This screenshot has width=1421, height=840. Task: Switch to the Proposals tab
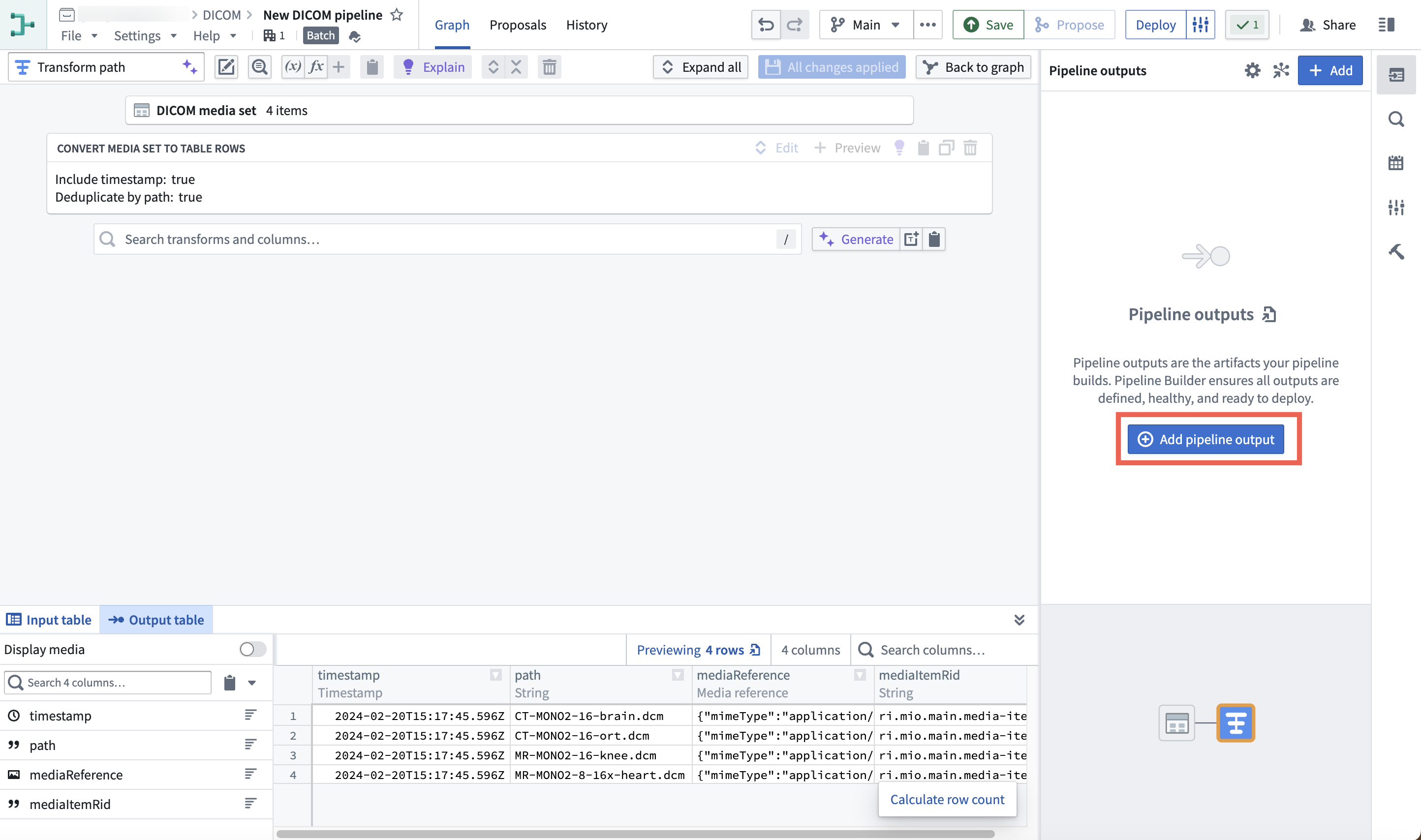click(518, 25)
